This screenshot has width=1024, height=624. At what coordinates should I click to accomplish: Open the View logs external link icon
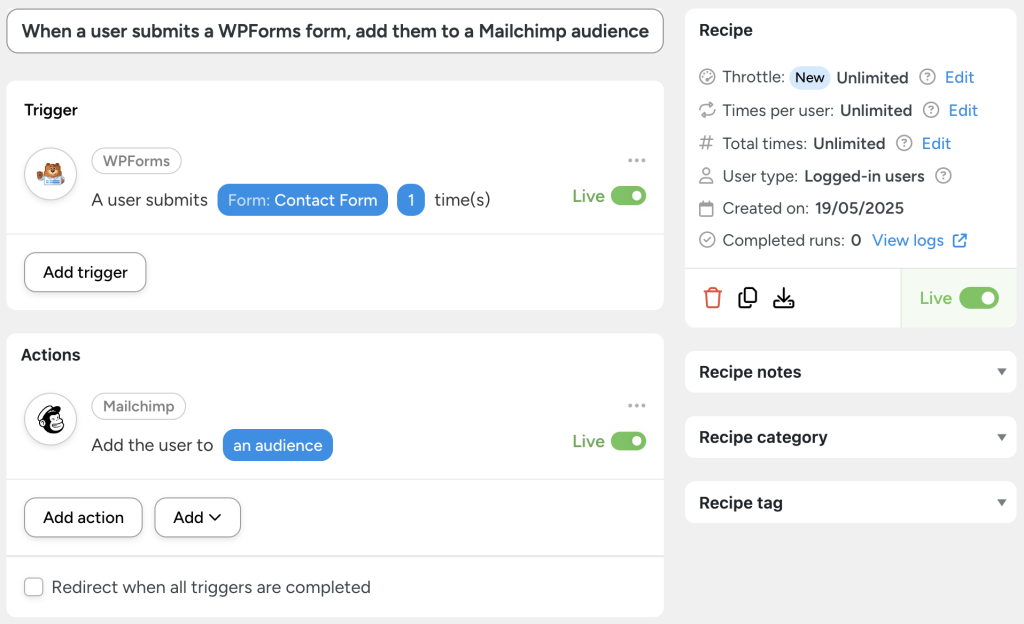pyautogui.click(x=960, y=240)
